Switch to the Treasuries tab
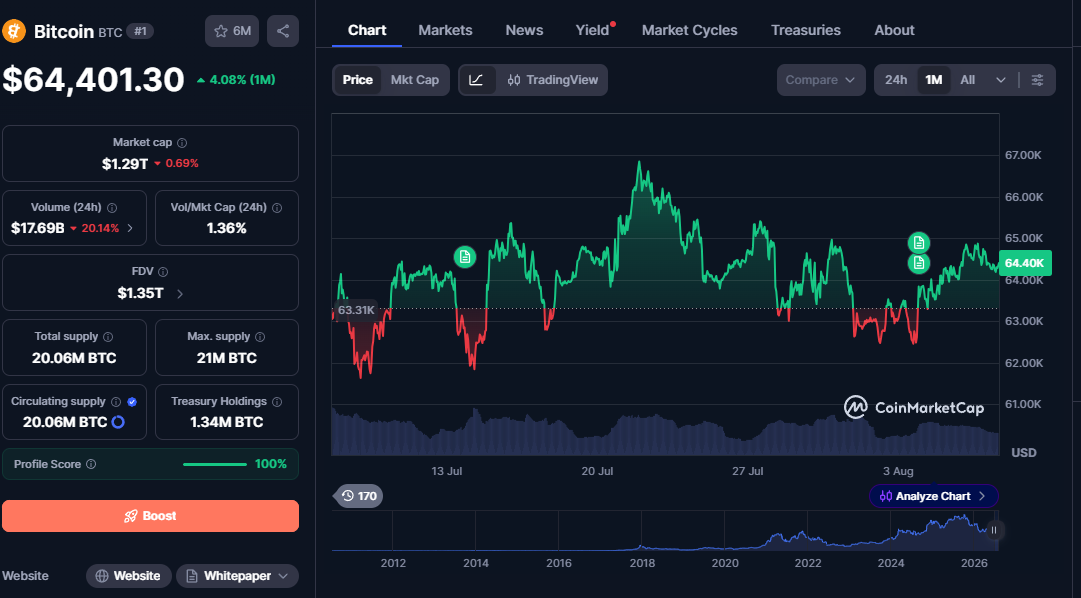 (x=805, y=30)
